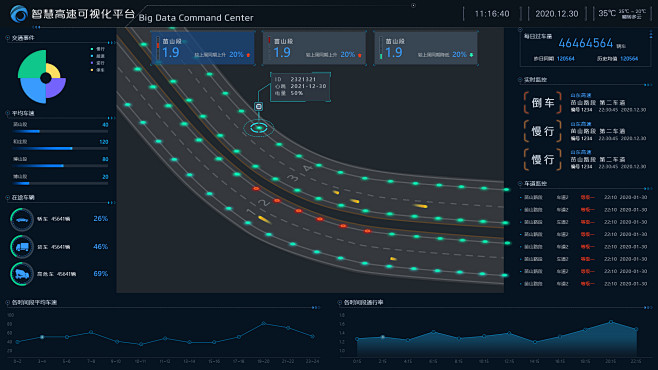Expand arrows of the bottom-left speed chart
Image resolution: width=658 pixels, height=370 pixels.
[x=316, y=307]
